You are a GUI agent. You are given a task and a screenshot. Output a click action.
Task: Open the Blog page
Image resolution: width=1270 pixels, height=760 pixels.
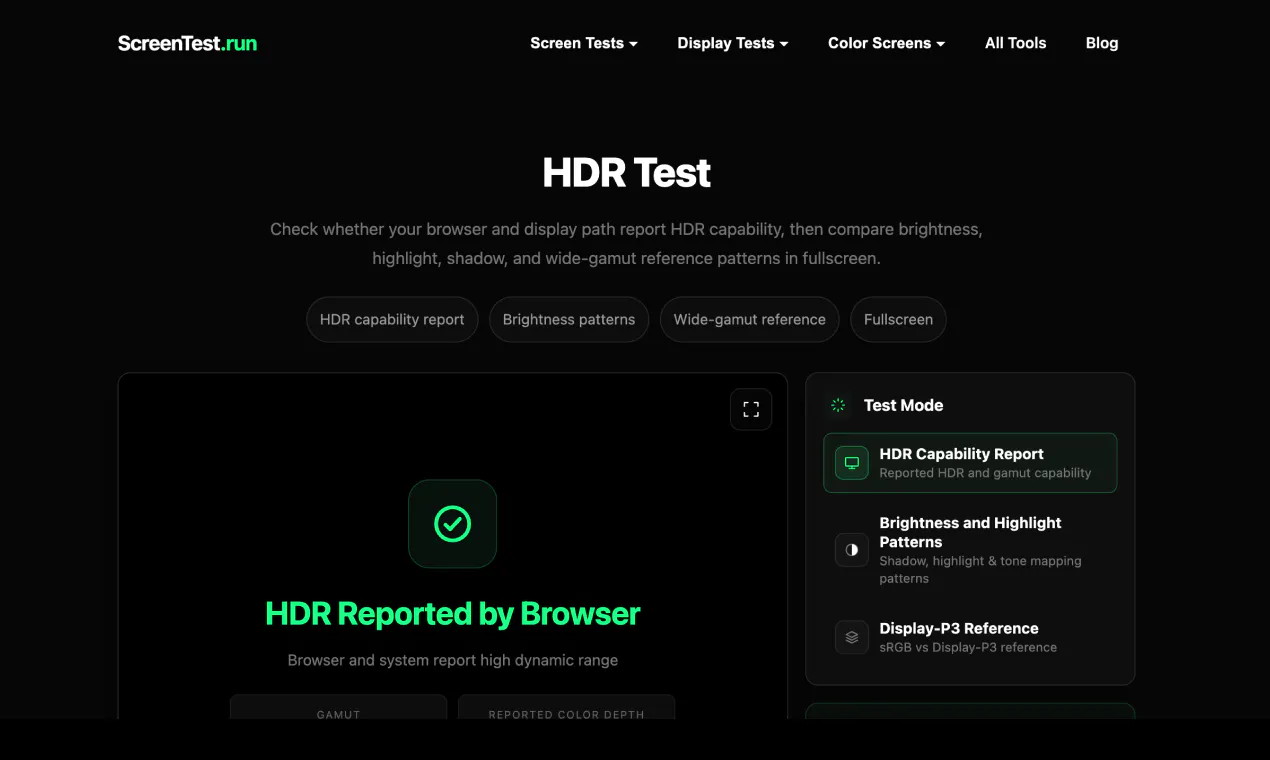tap(1102, 43)
